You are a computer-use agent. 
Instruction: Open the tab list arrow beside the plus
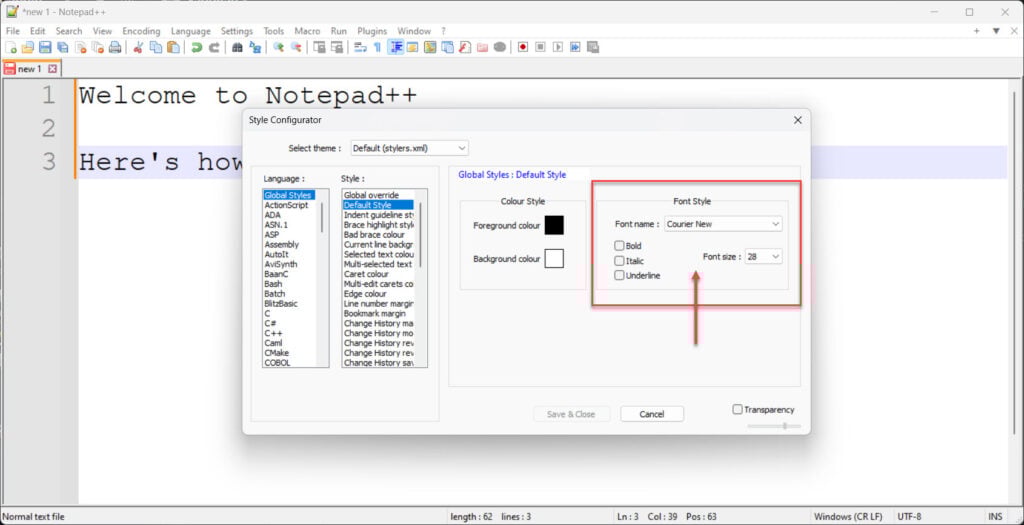click(x=996, y=31)
